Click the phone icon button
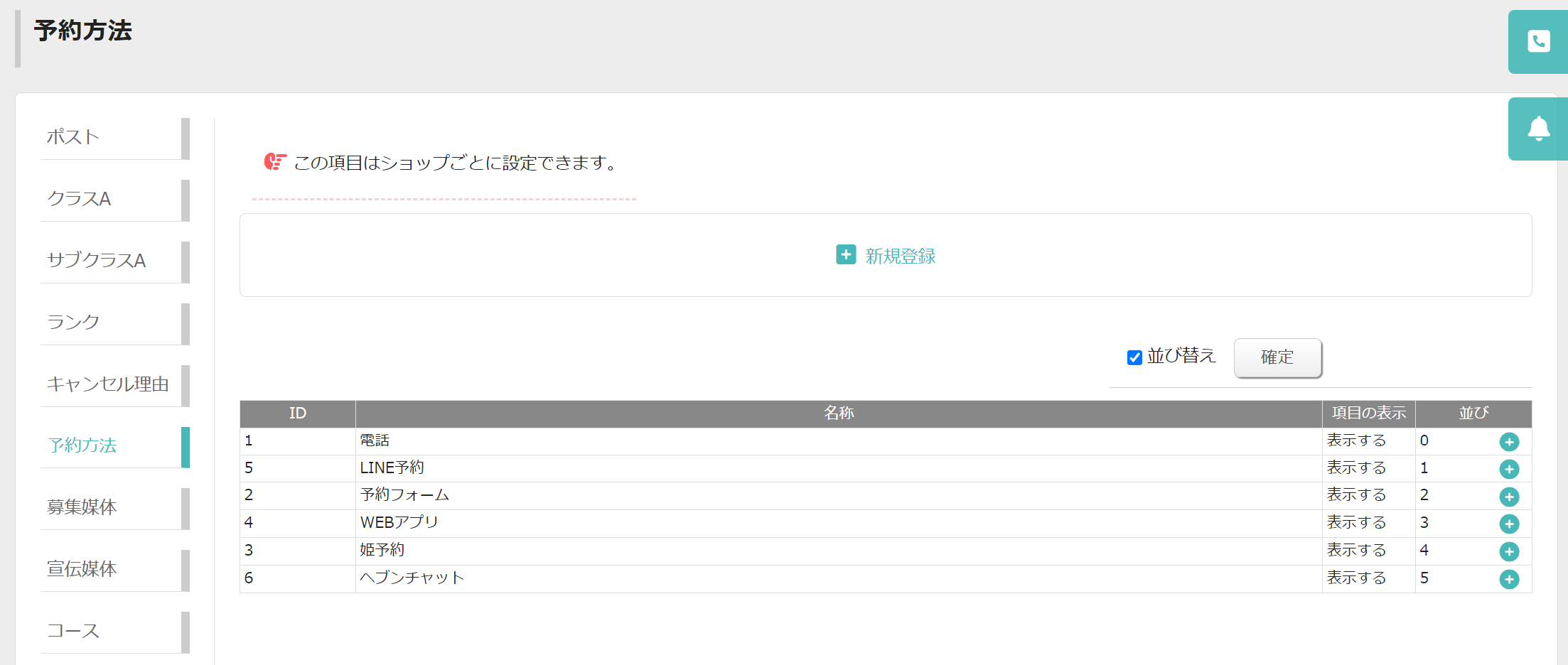The image size is (1568, 665). click(1538, 41)
